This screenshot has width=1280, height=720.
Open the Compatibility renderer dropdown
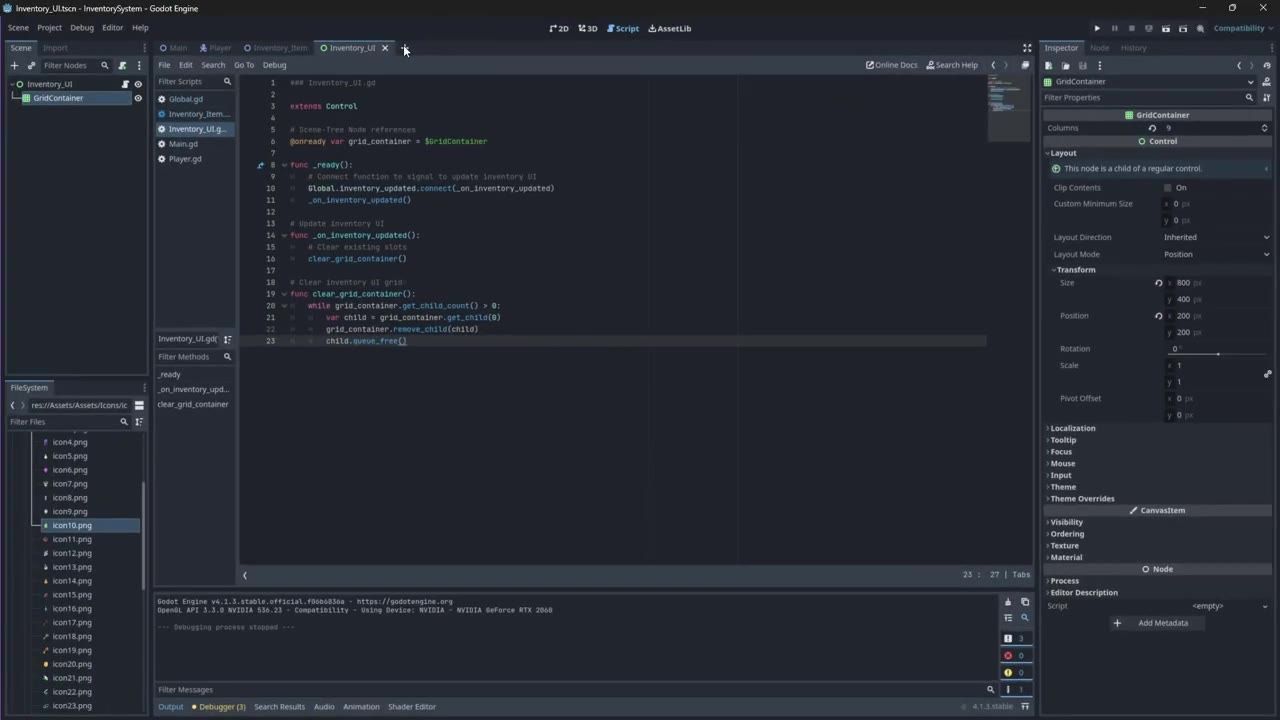1241,28
